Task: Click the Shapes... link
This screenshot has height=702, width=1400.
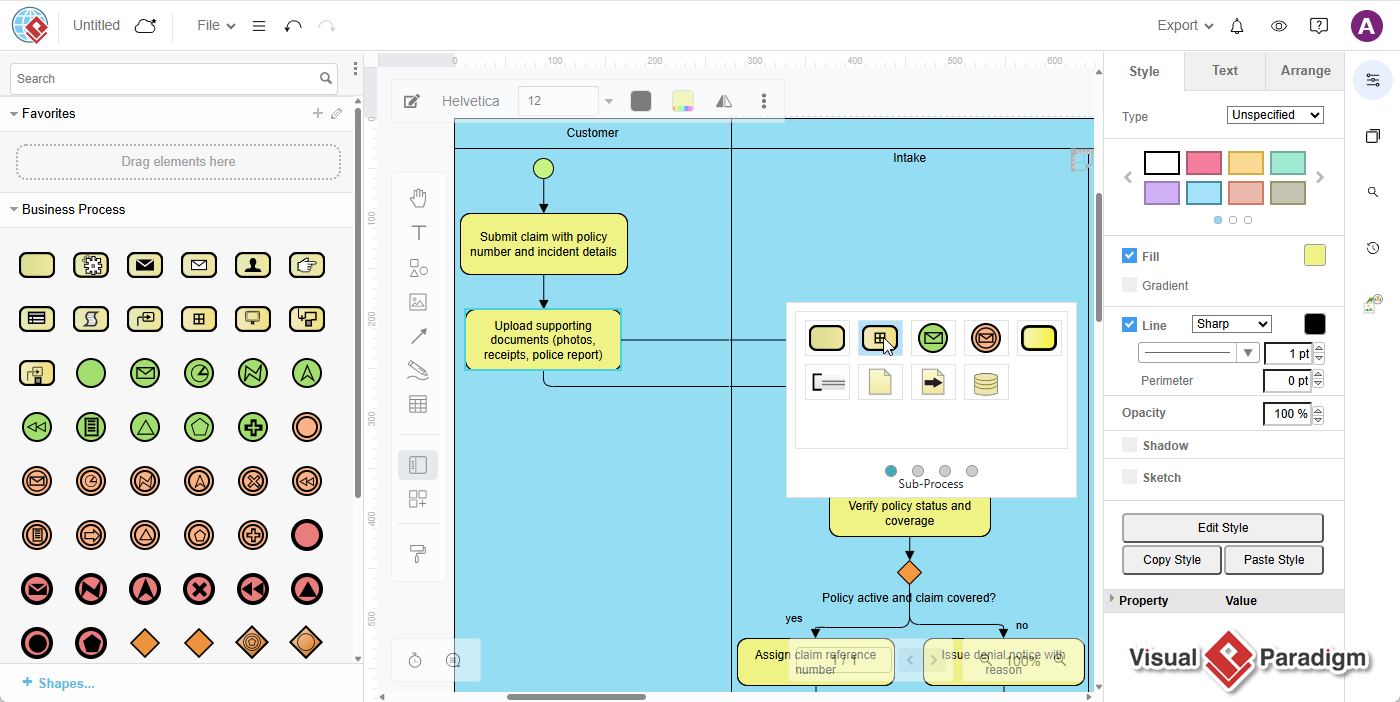Action: pos(58,683)
